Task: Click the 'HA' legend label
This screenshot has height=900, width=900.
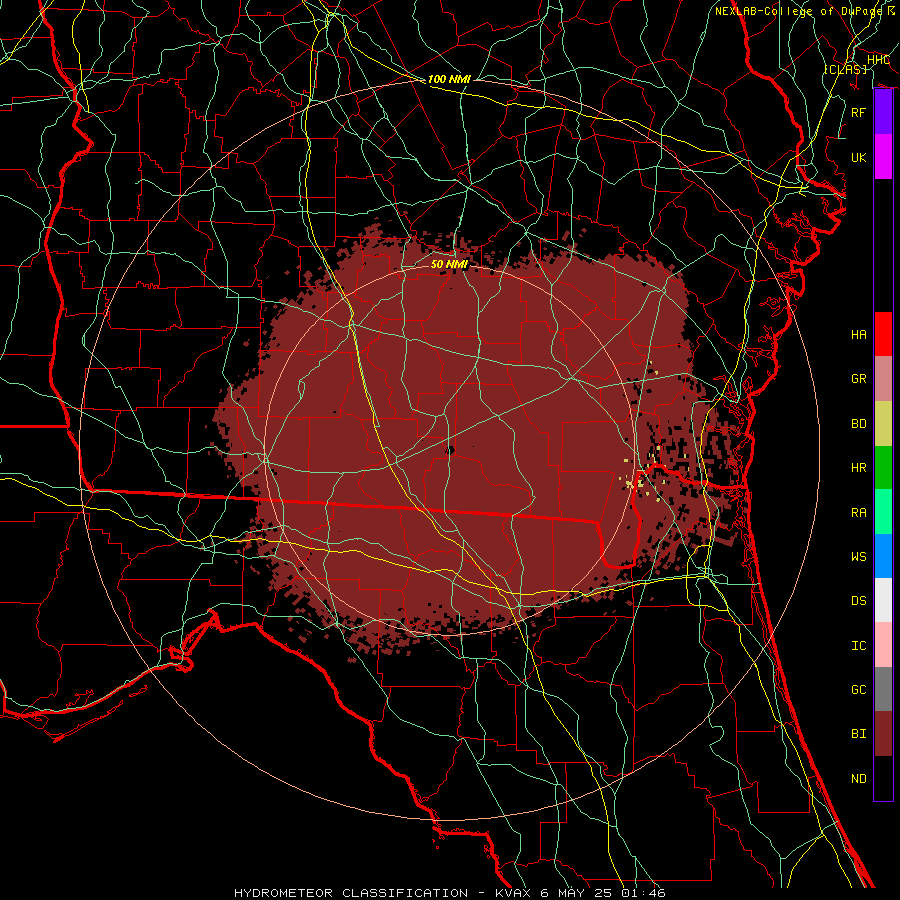Action: 859,335
